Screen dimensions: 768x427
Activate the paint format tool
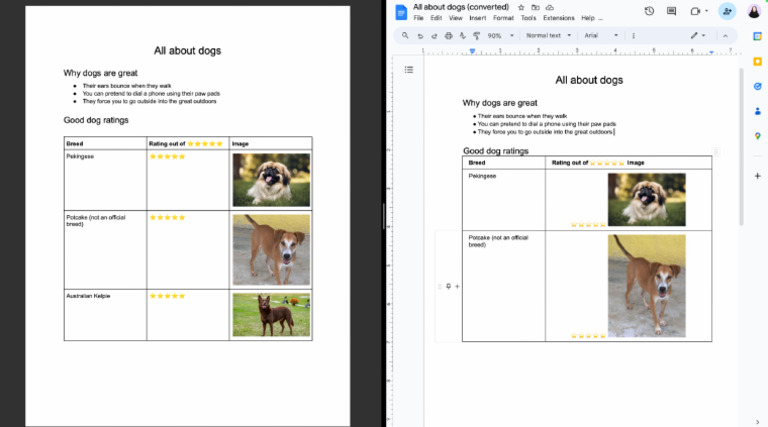coord(476,36)
